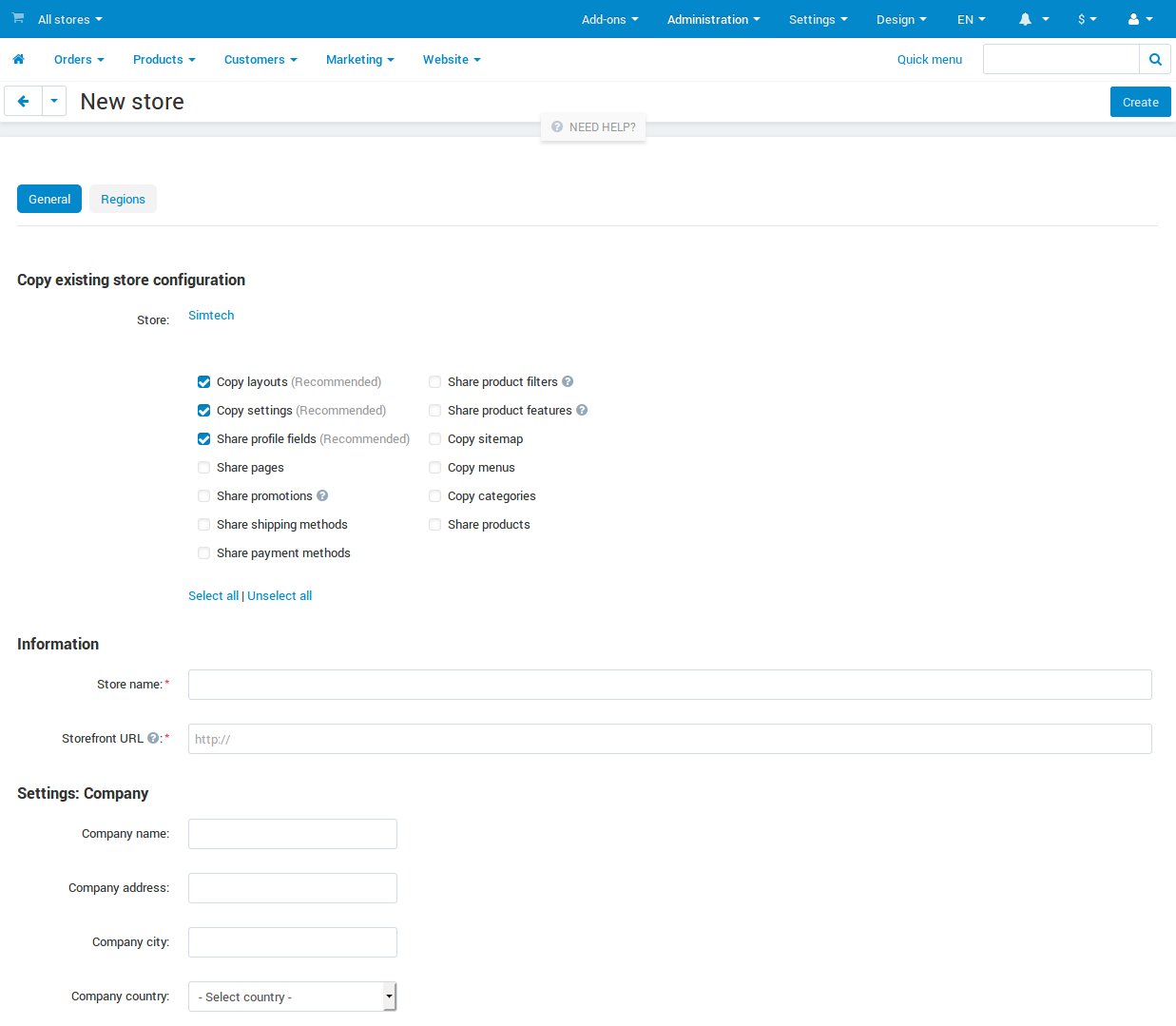Open the user account icon menu

1140,19
